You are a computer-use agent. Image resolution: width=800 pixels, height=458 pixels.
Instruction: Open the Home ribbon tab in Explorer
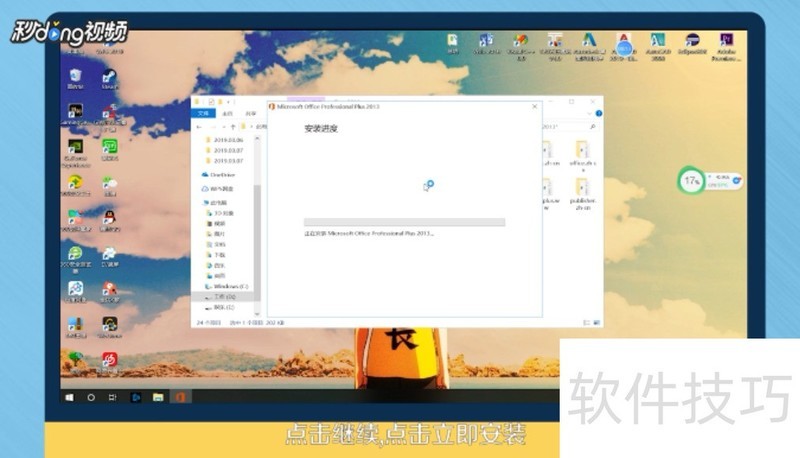point(228,113)
